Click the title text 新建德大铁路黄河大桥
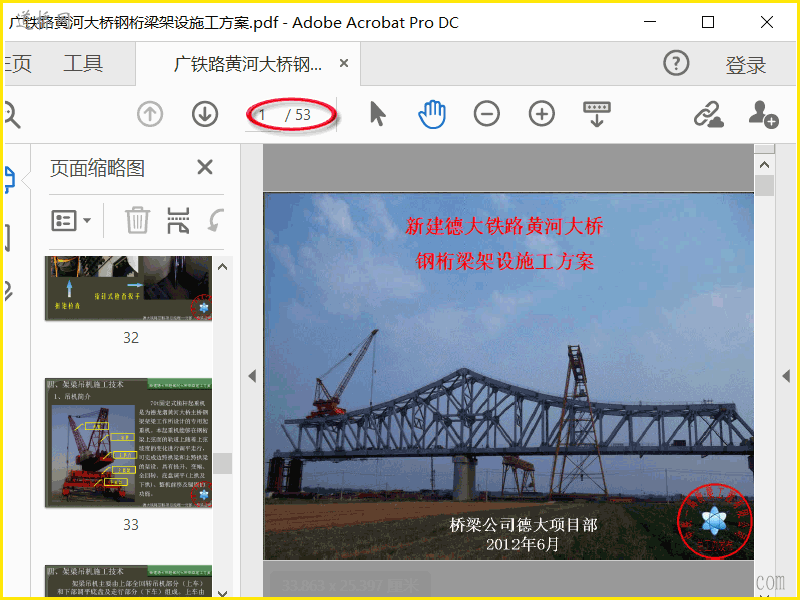Screen dimensions: 800x600 coord(504,226)
